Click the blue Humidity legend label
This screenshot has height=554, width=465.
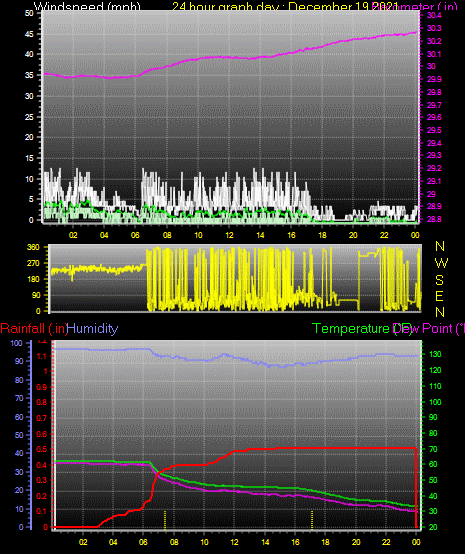pyautogui.click(x=93, y=329)
